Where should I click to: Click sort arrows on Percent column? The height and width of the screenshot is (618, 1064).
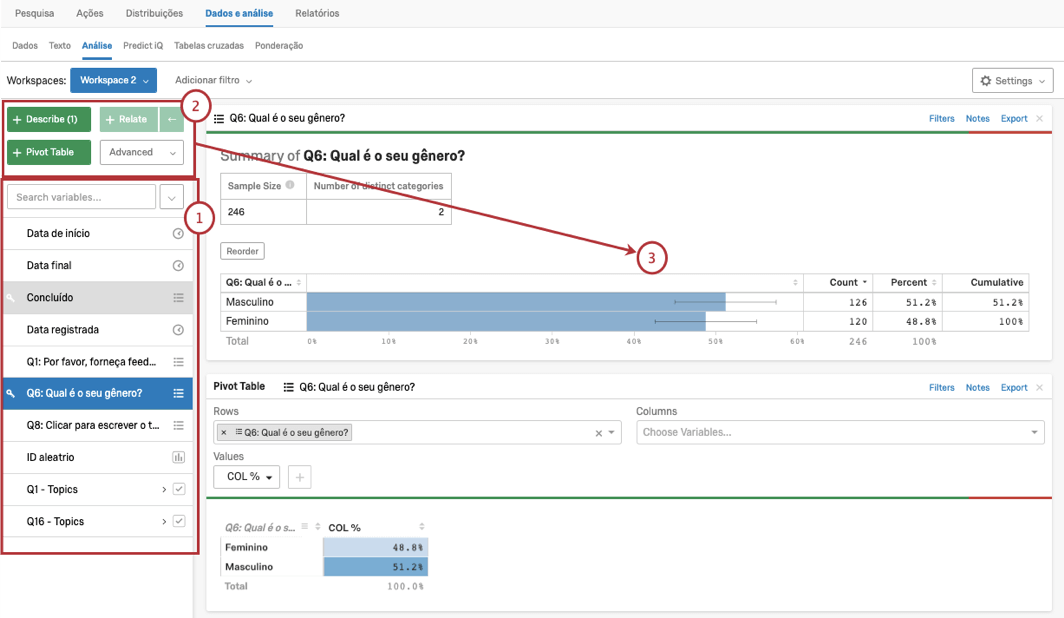coord(934,282)
